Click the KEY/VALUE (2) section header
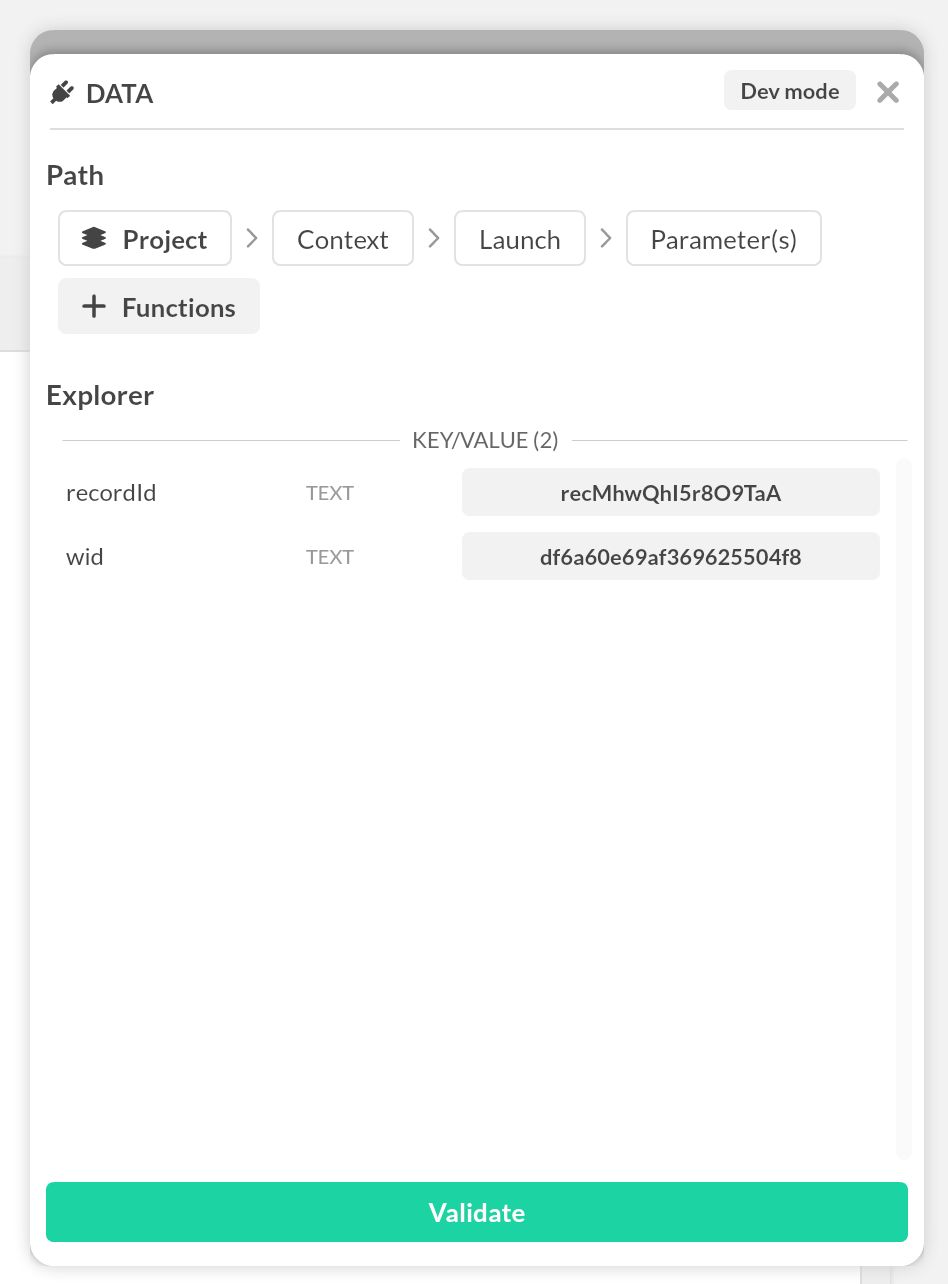 pos(485,440)
